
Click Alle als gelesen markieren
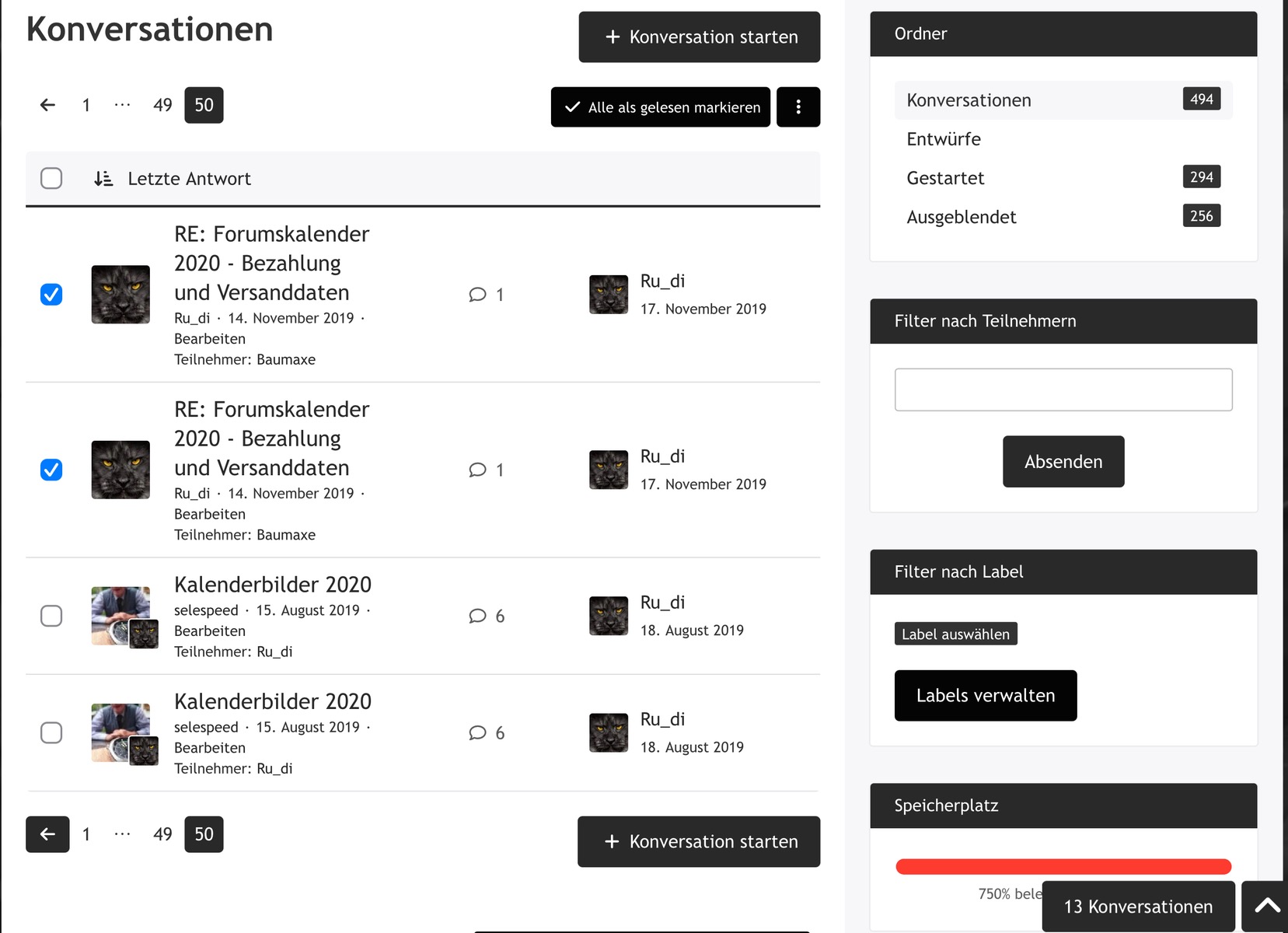(661, 107)
